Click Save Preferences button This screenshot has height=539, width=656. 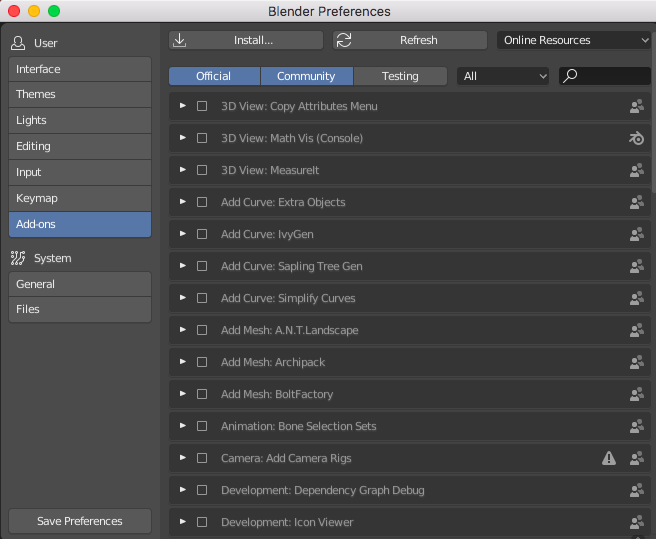[80, 521]
